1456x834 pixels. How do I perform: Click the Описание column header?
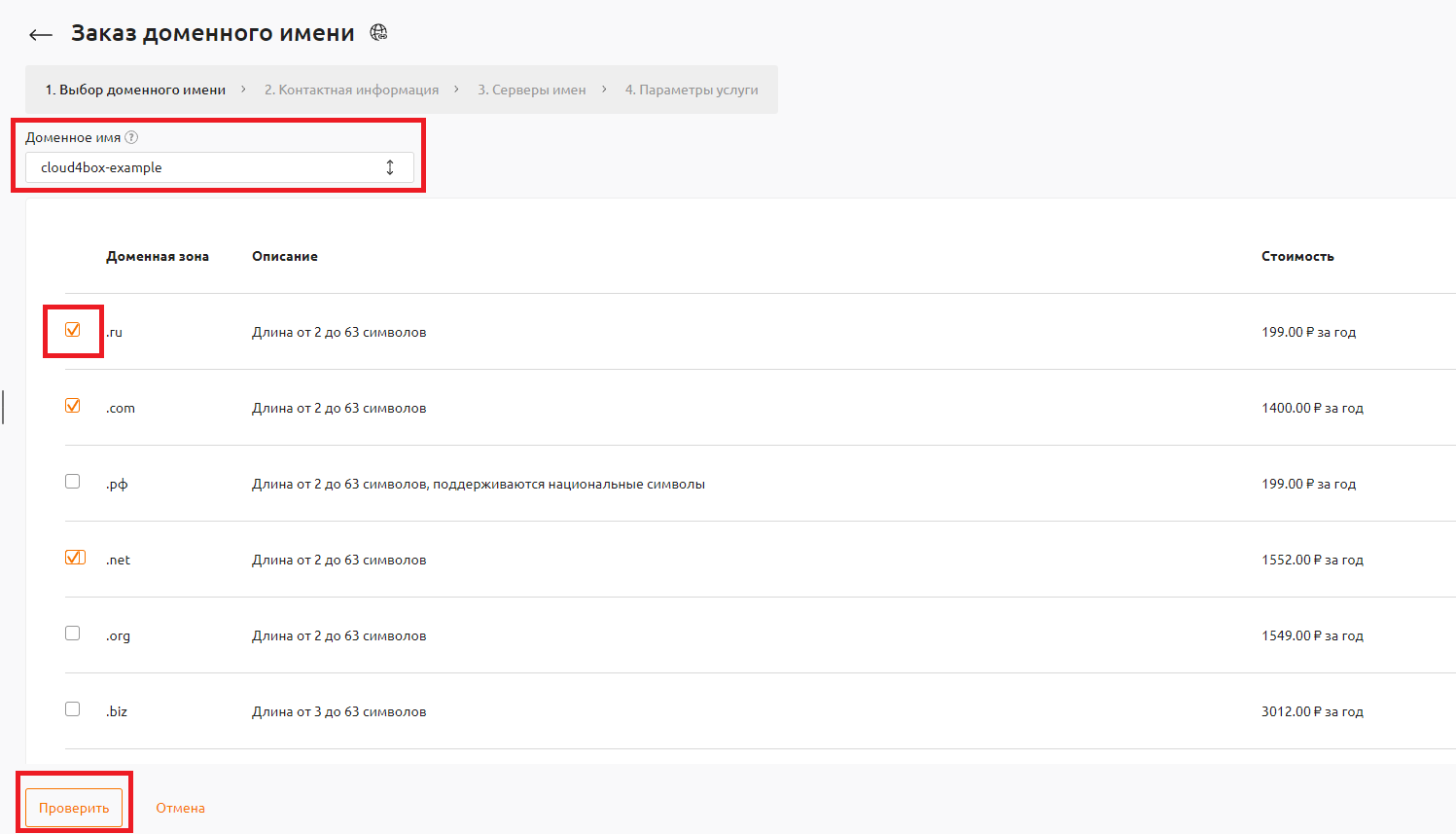[285, 257]
